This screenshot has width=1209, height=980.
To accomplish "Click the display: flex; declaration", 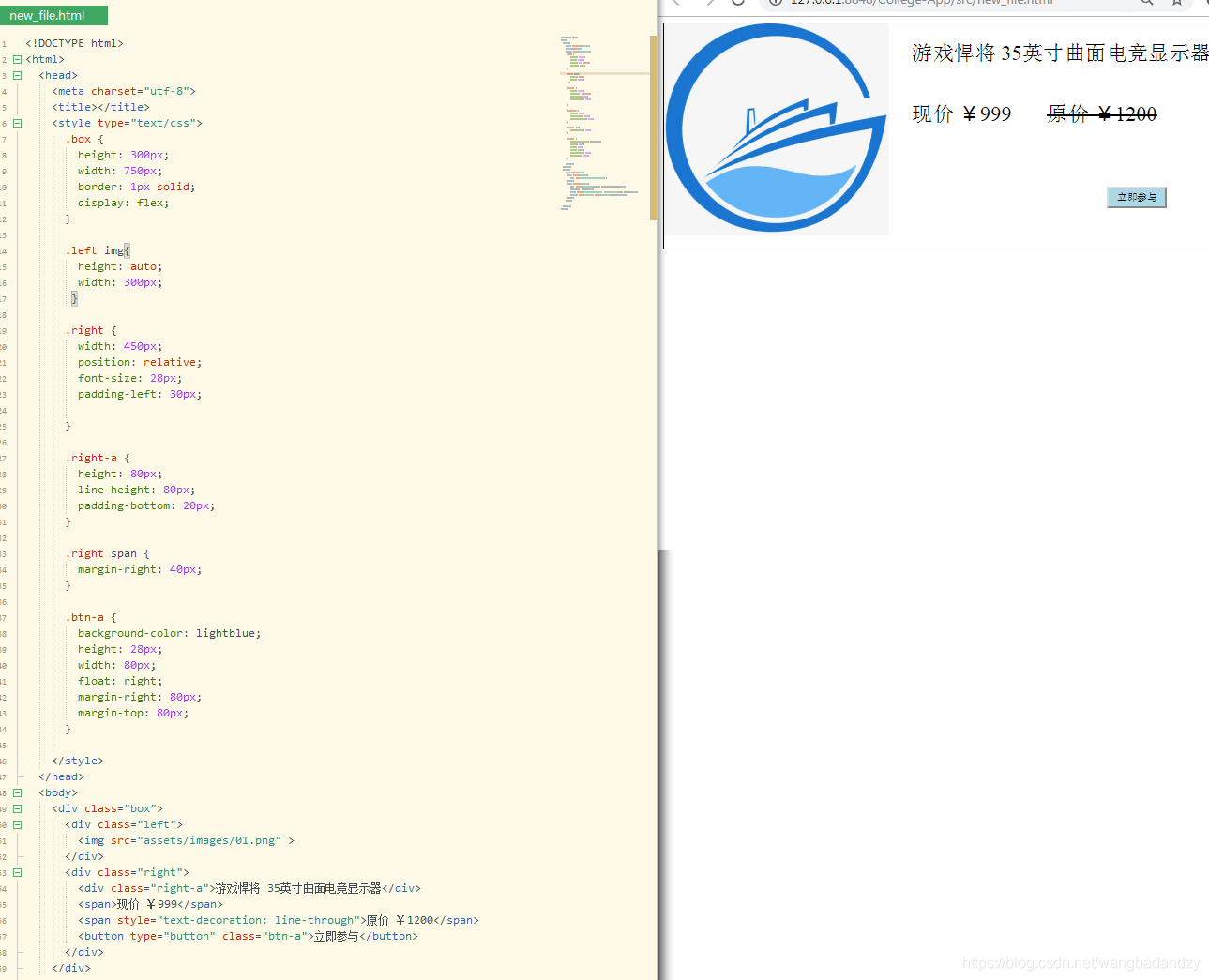I will (x=124, y=203).
